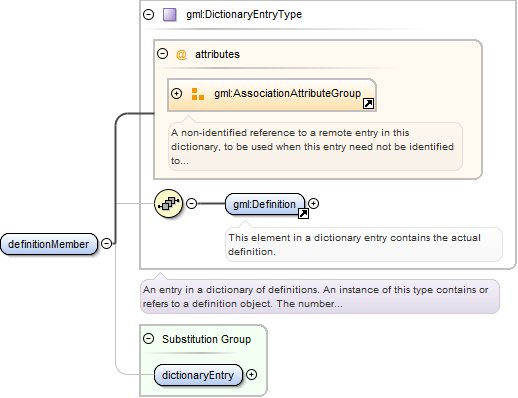Viewport: 518px width, 398px height.
Task: Select the purple complex type icon
Action: pos(169,15)
